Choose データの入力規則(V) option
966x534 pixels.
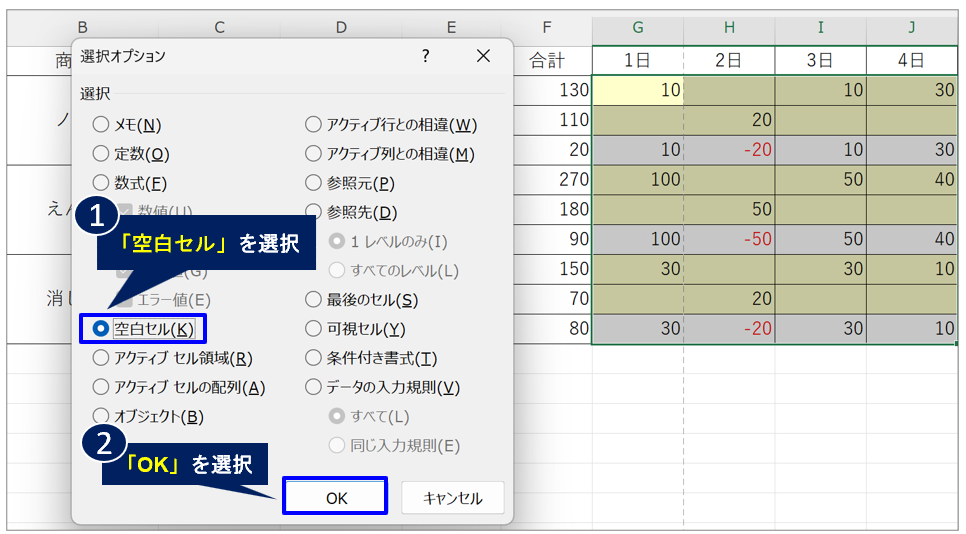pyautogui.click(x=314, y=387)
